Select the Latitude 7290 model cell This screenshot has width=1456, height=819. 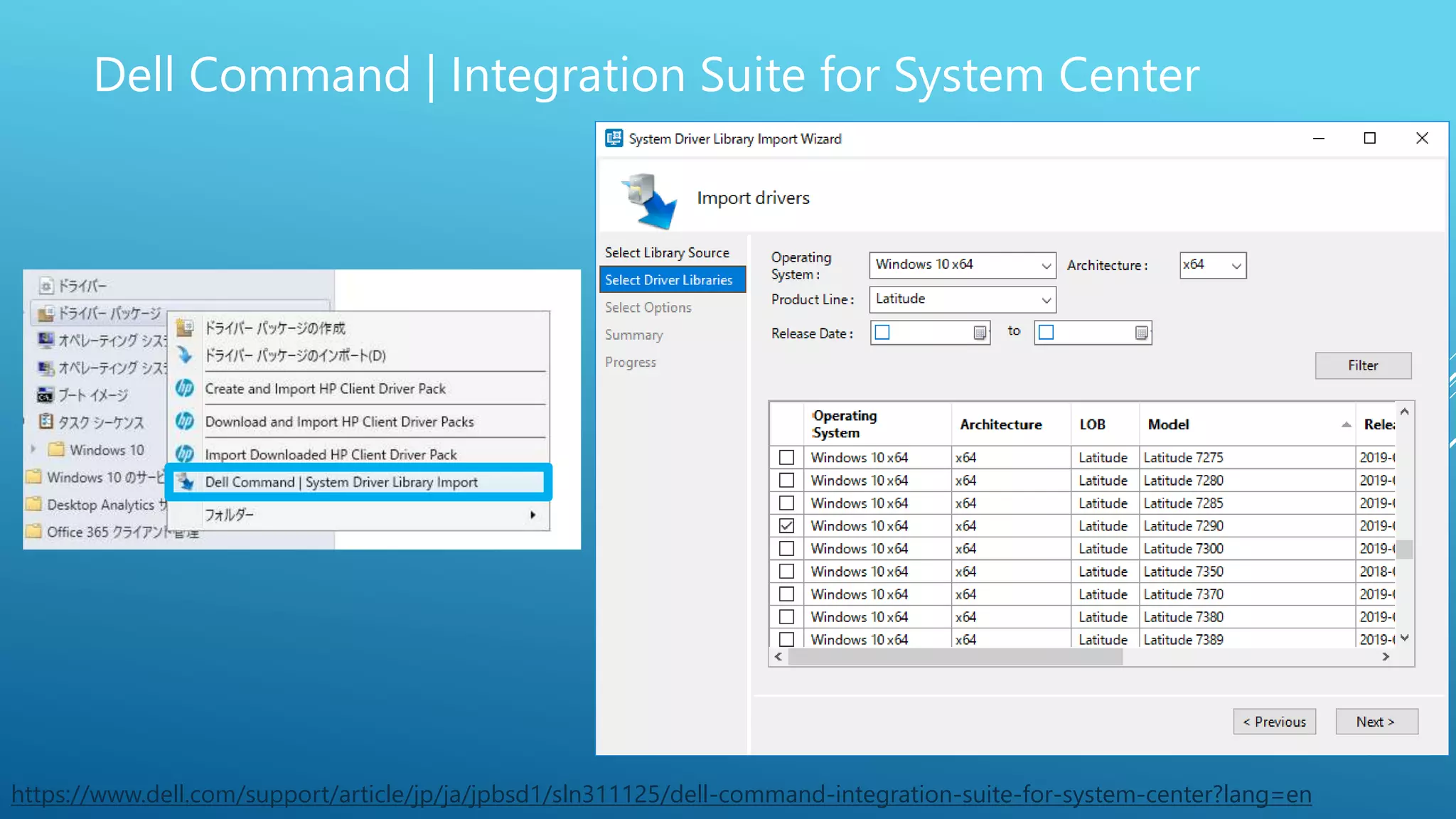tap(1247, 525)
